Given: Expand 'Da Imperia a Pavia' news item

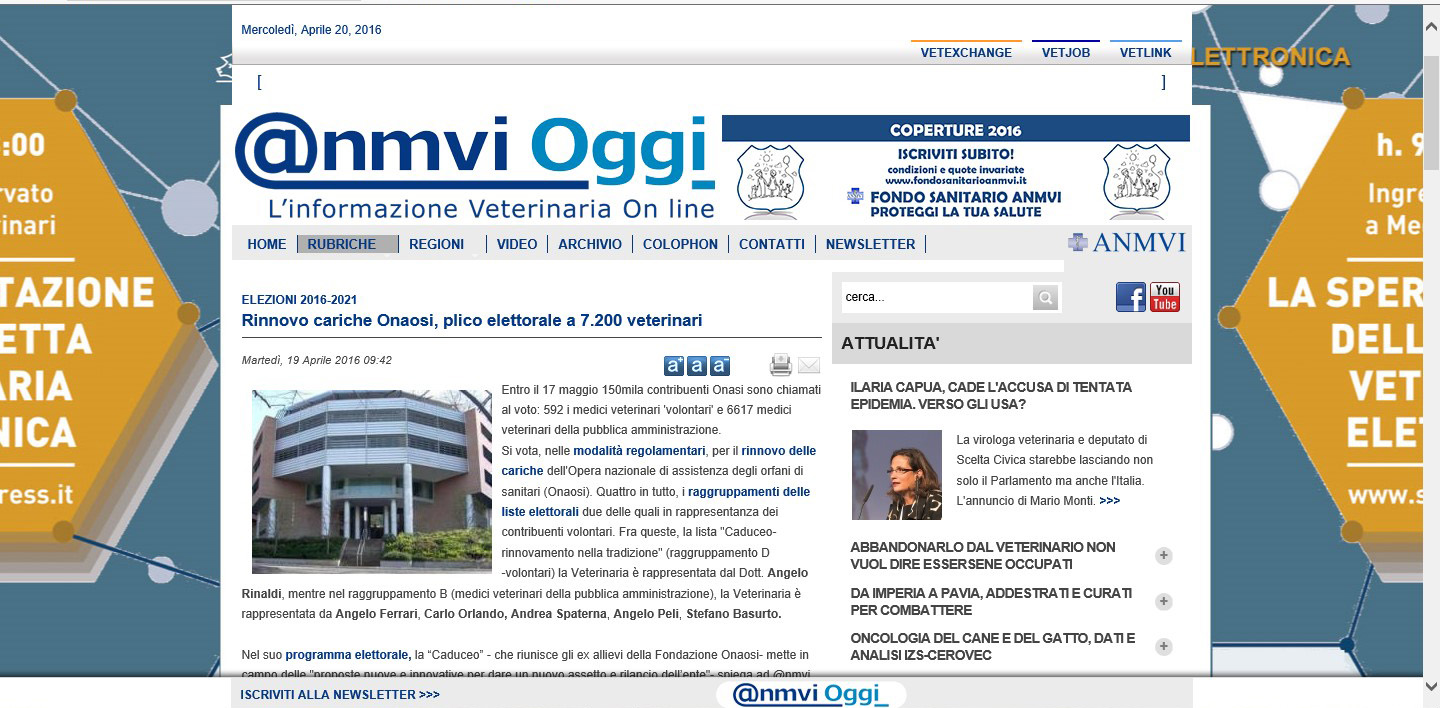Looking at the screenshot, I should [x=1164, y=602].
